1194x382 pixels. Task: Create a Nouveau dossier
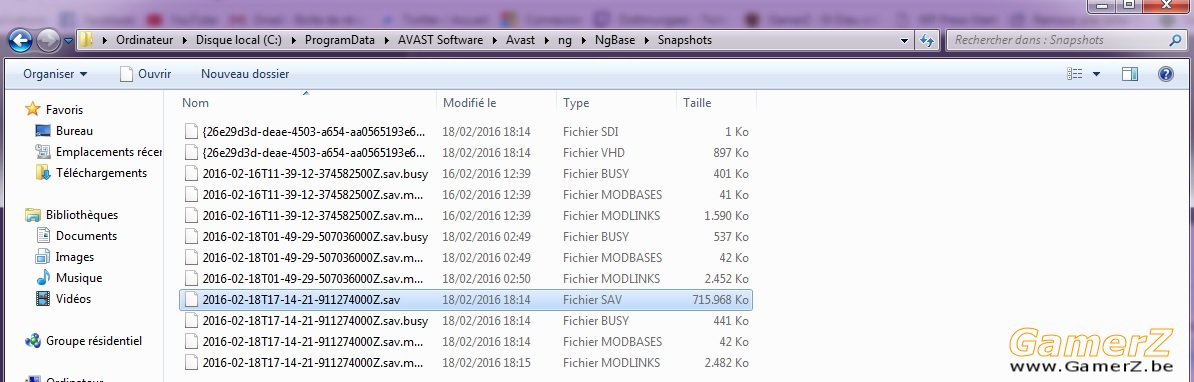coord(244,74)
